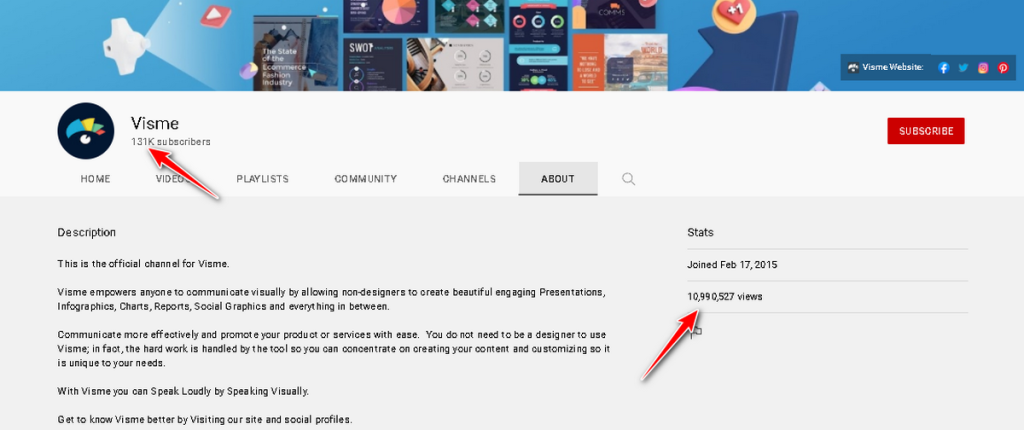The image size is (1024, 430).
Task: Open the Twitter bird icon link
Action: pyautogui.click(x=963, y=68)
